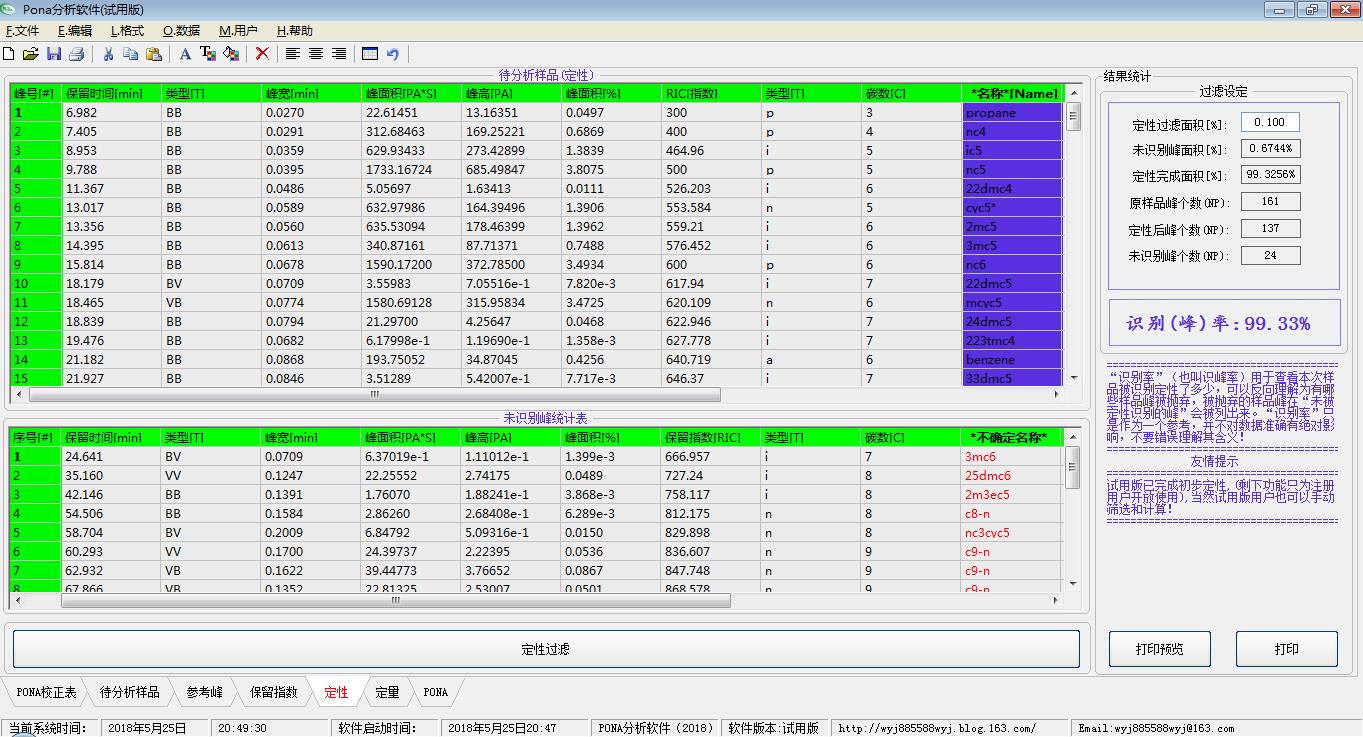Click the 'mcyc5' name cell
This screenshot has height=737, width=1363.
1012,303
